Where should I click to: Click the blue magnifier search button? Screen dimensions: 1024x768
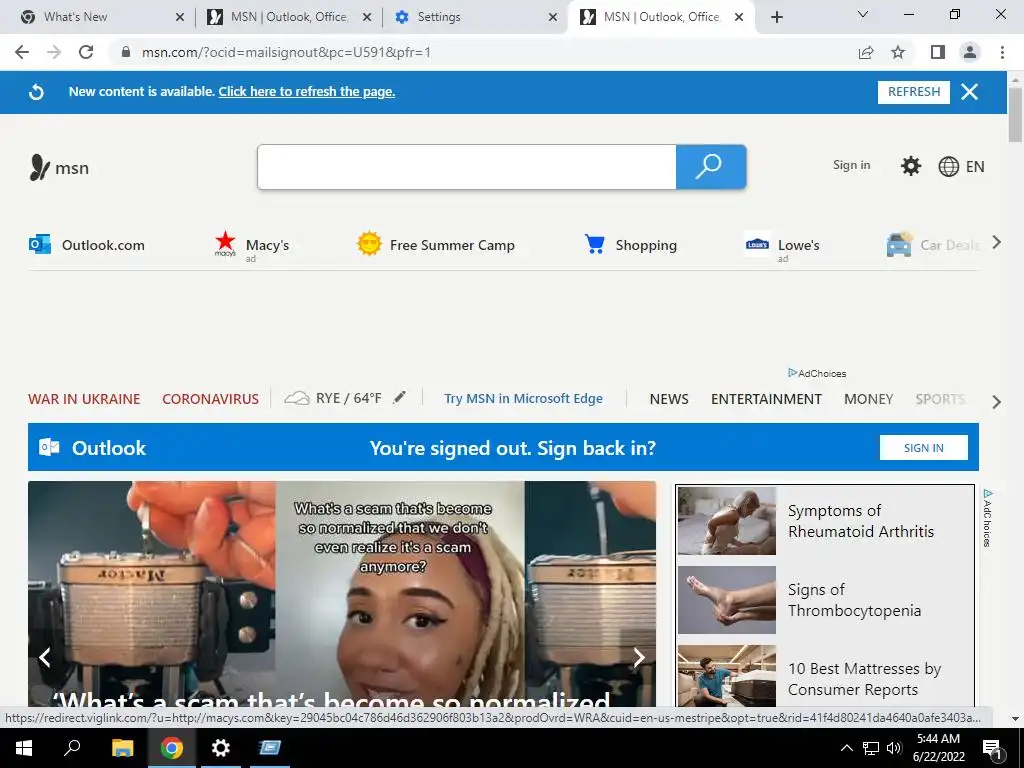click(711, 167)
